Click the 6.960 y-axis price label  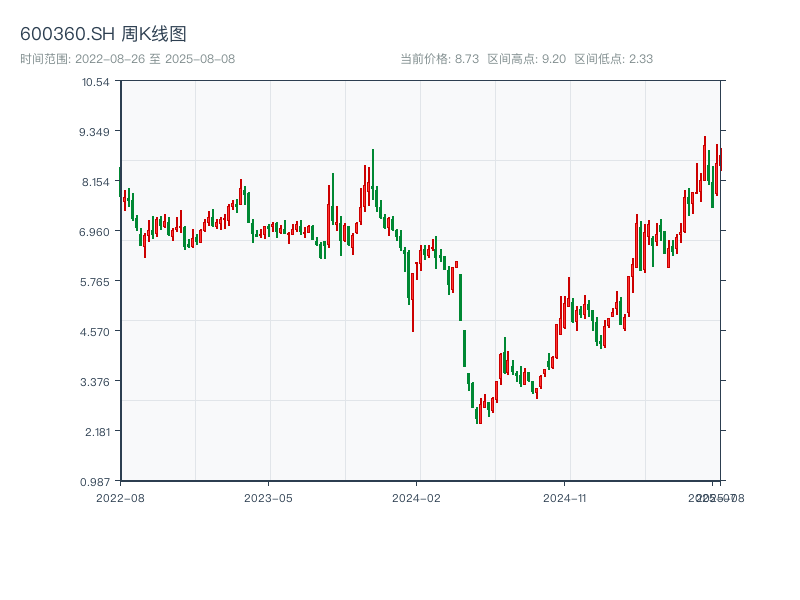(96, 232)
